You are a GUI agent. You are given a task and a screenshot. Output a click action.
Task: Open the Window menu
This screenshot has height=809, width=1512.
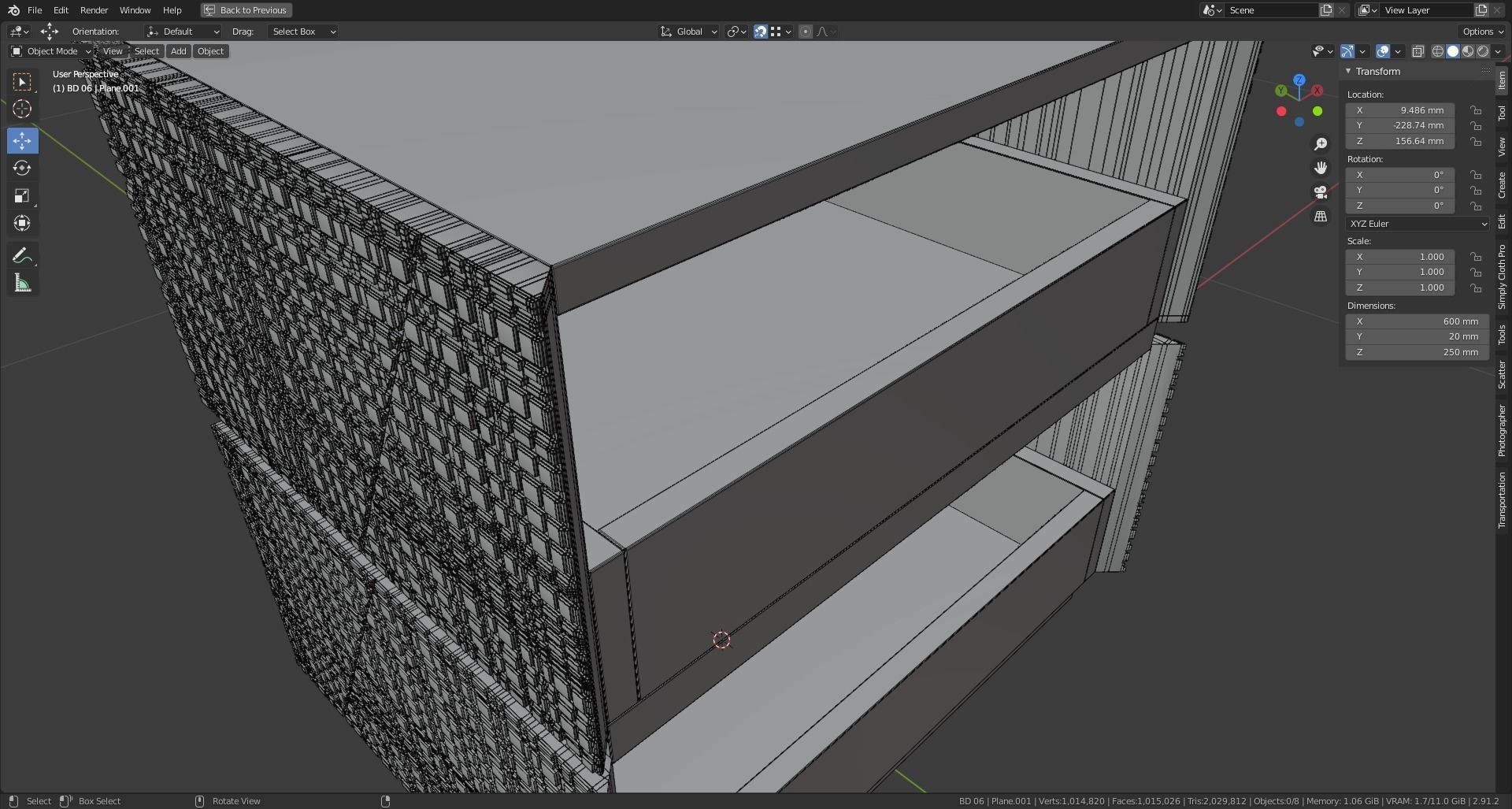click(x=135, y=10)
